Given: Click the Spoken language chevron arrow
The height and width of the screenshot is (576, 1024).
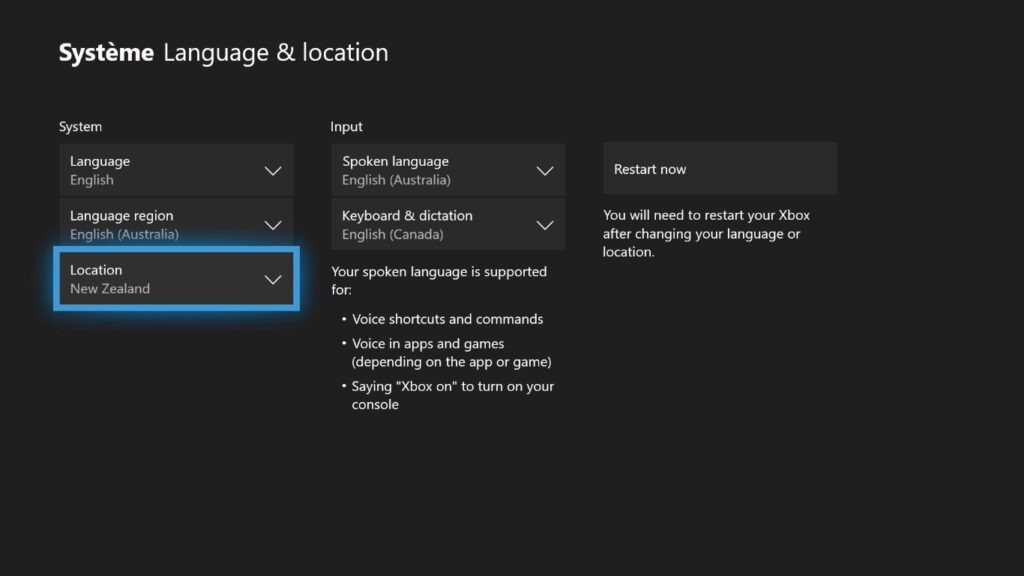Looking at the screenshot, I should [545, 171].
